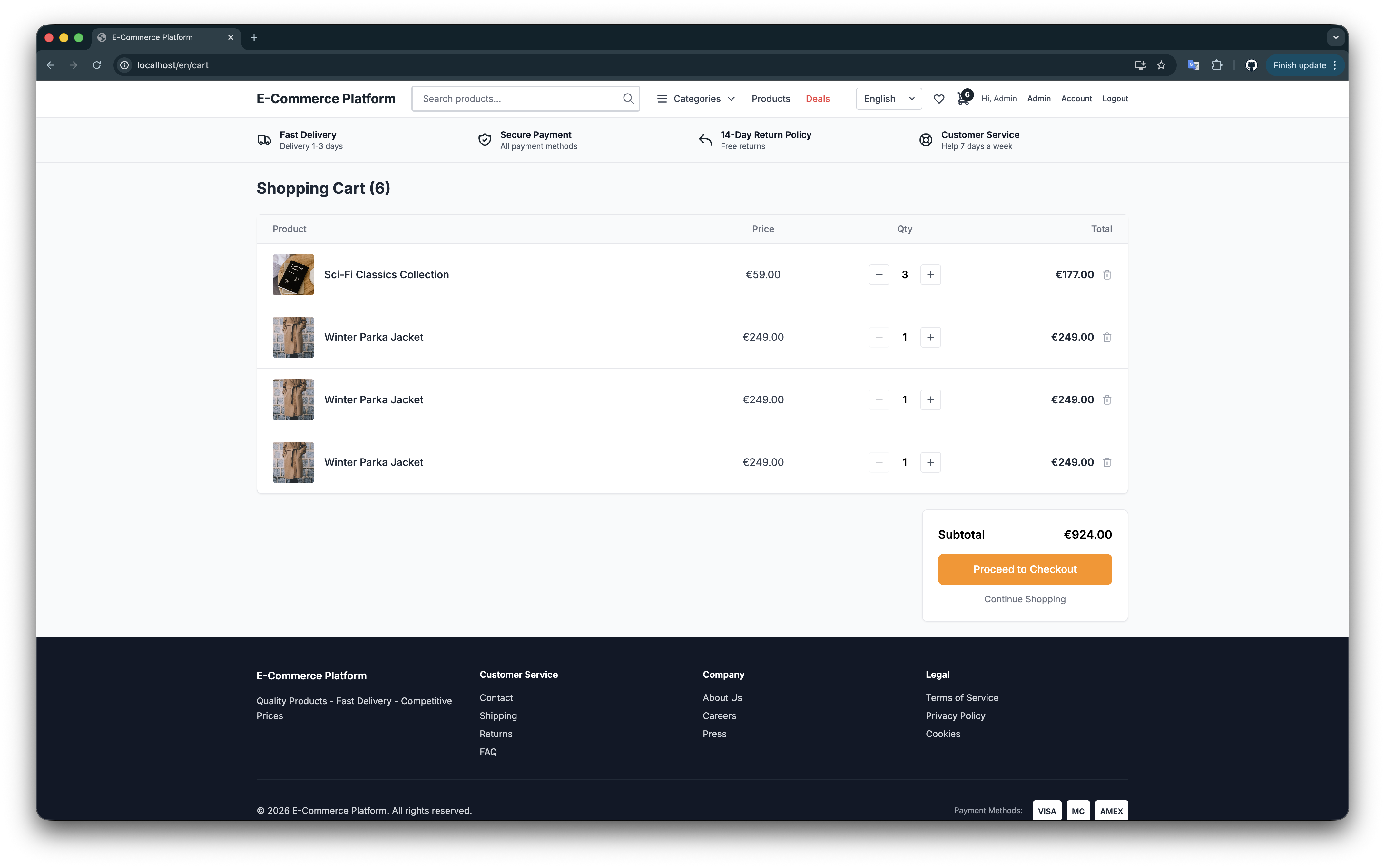1385x868 pixels.
Task: Click the browser reload icon
Action: click(97, 65)
